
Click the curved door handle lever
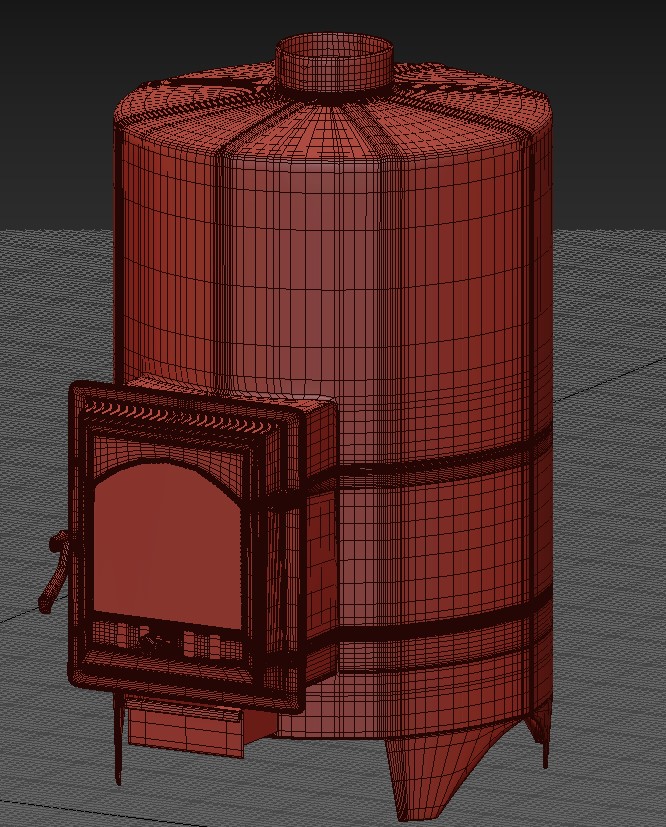click(x=55, y=571)
